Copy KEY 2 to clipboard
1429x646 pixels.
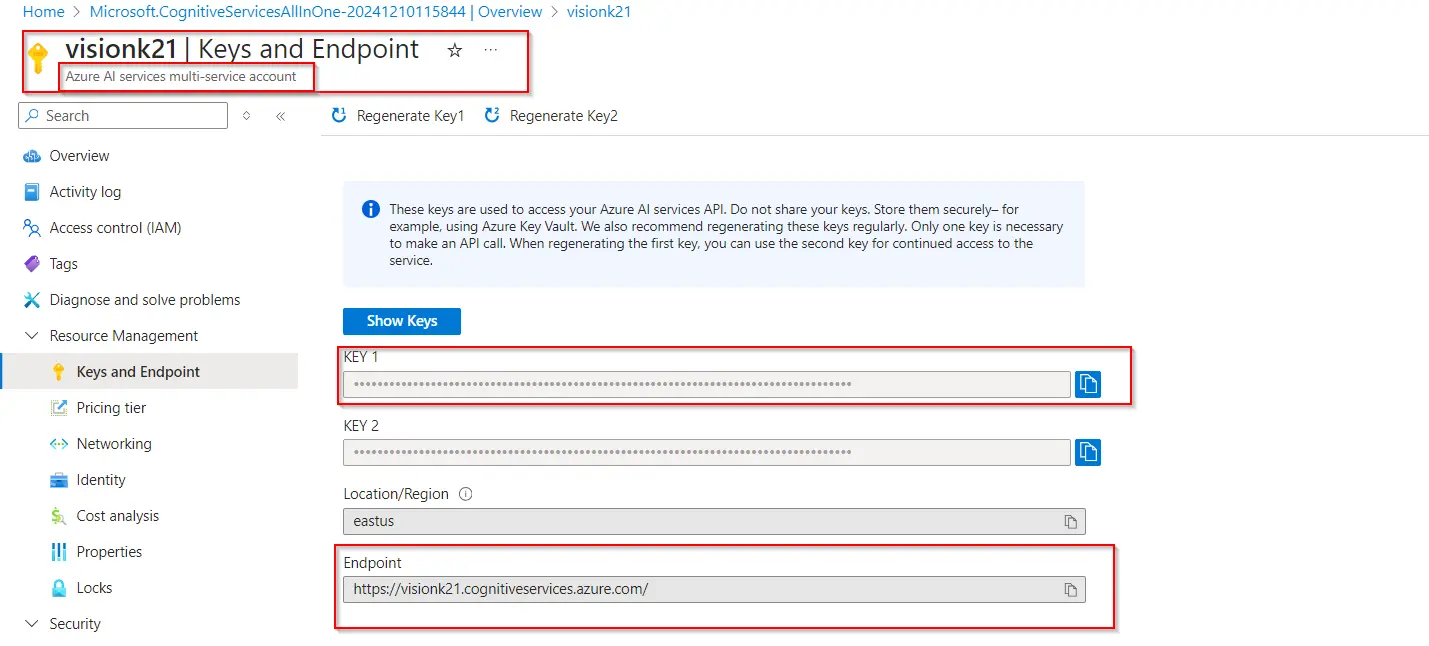1088,452
